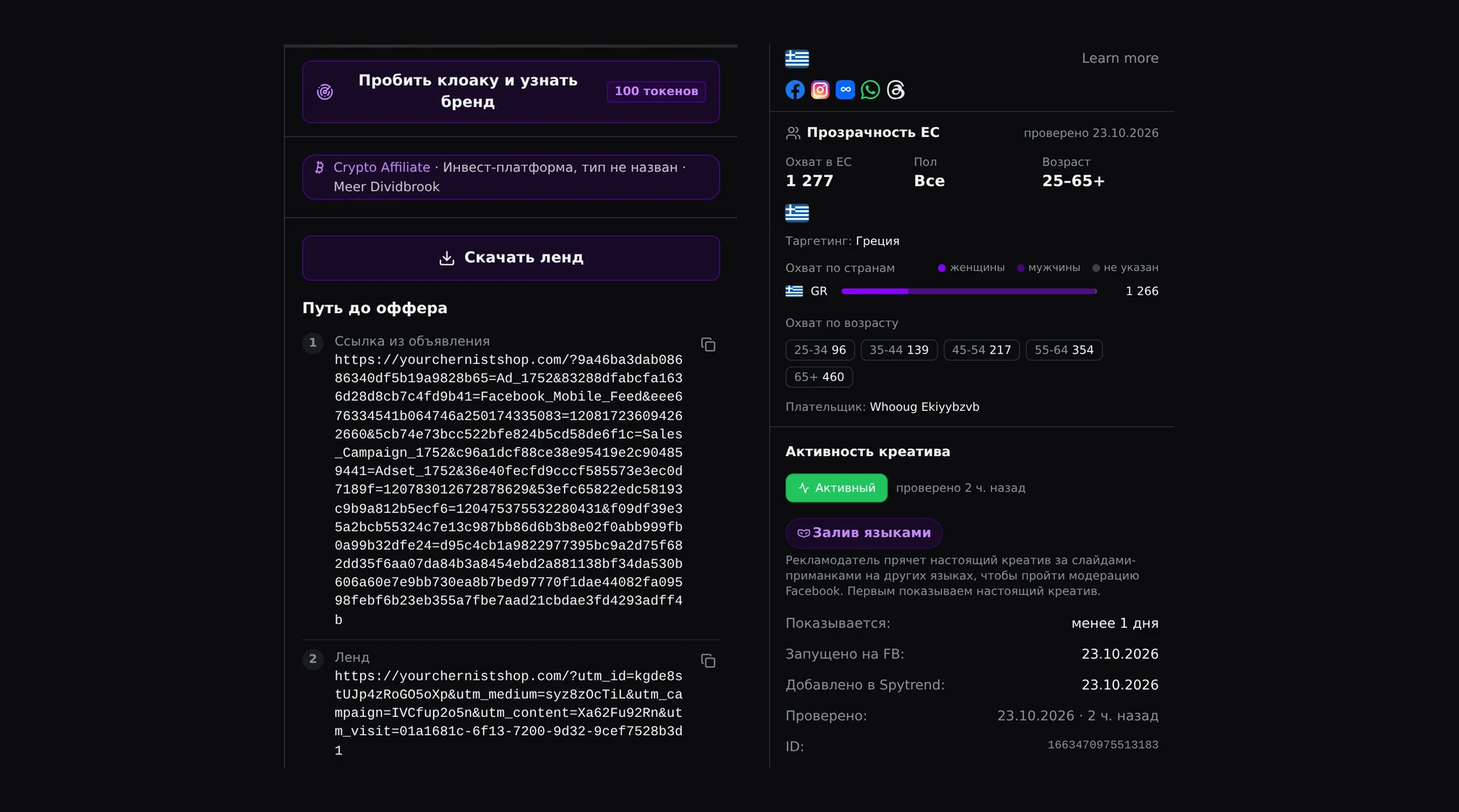Click the Греция targeting value
This screenshot has height=812, width=1459.
pos(878,241)
